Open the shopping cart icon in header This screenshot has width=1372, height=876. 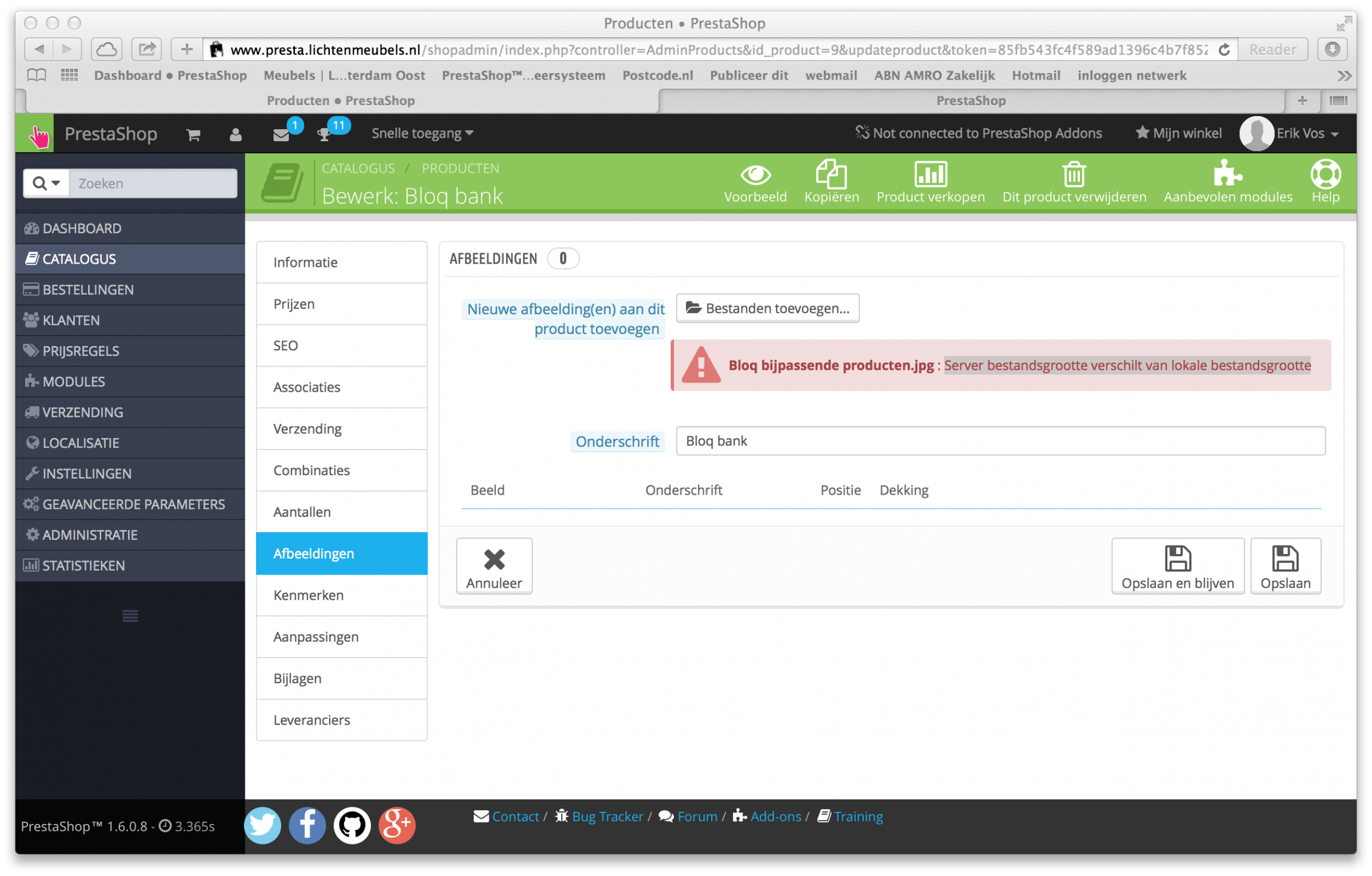(193, 135)
